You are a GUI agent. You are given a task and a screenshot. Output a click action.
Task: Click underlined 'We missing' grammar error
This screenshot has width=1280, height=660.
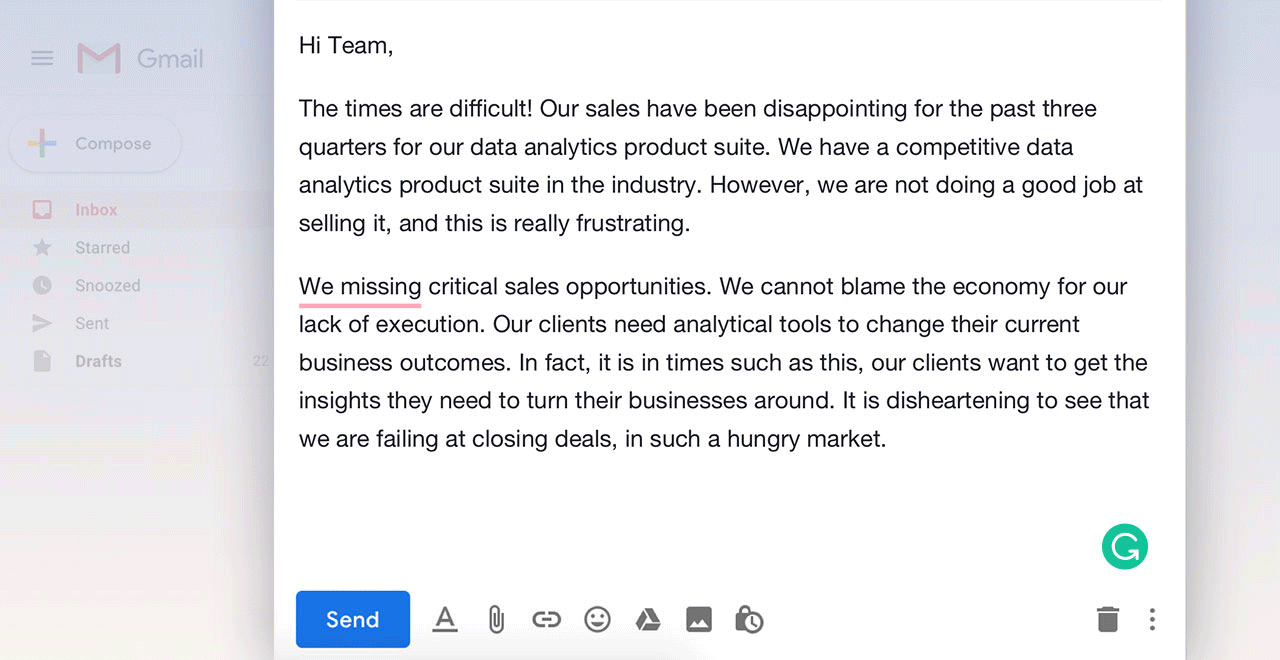pyautogui.click(x=360, y=287)
